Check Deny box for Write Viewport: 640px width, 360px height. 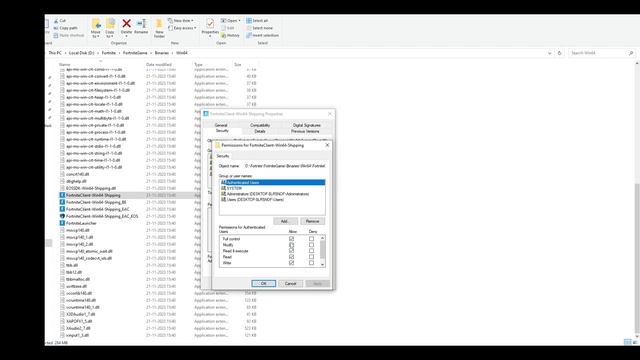pos(311,263)
